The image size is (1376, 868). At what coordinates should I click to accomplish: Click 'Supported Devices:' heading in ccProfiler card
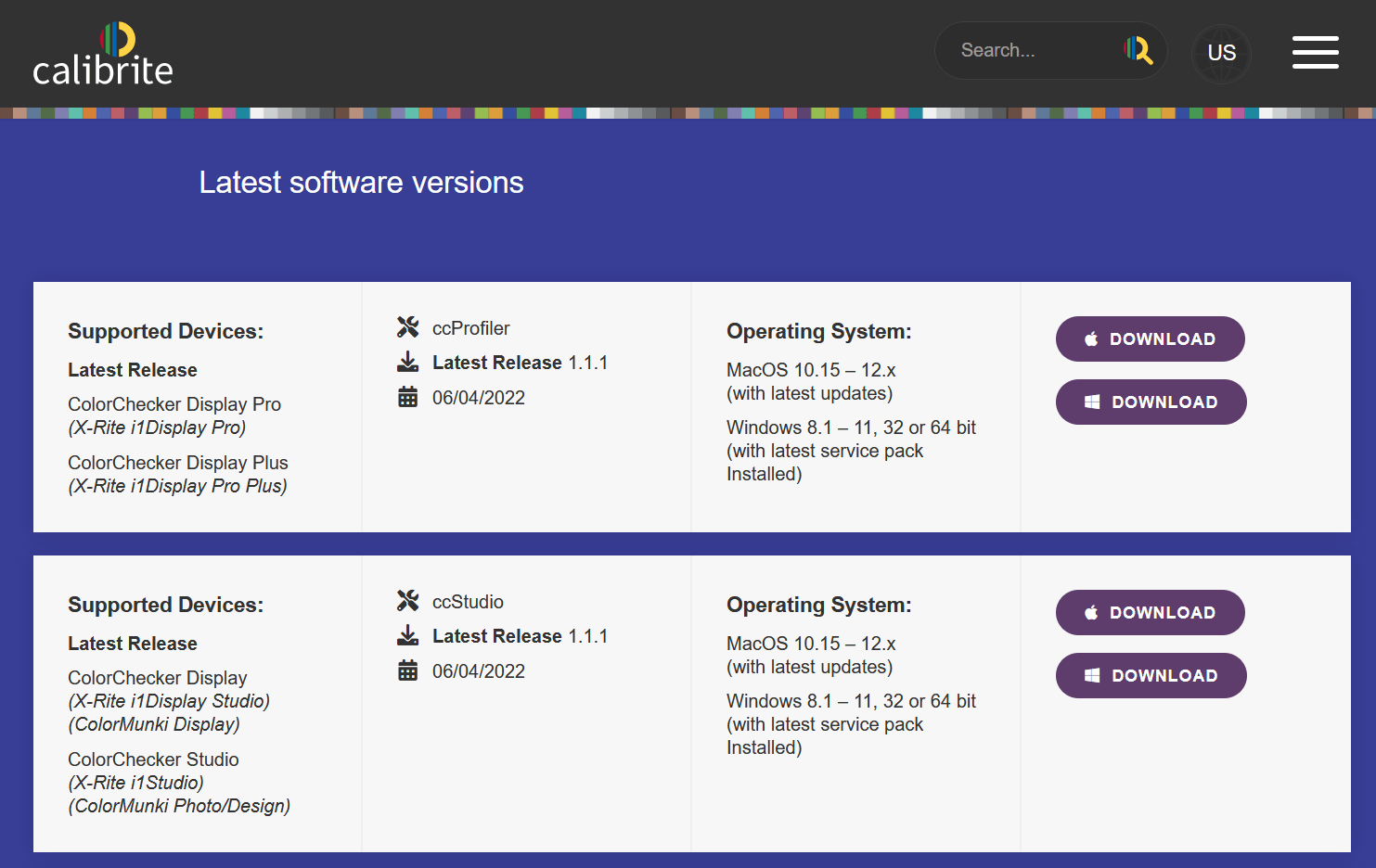tap(166, 331)
